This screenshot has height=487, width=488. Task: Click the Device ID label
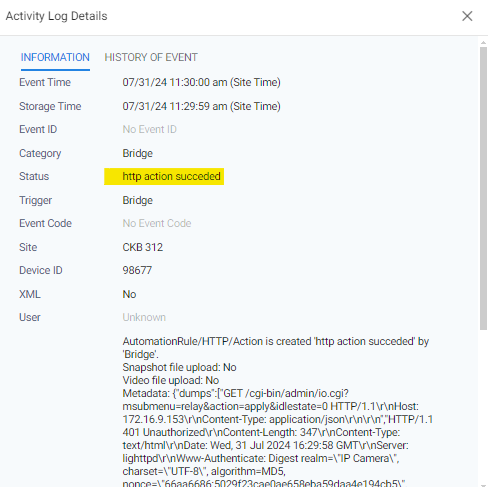(41, 270)
